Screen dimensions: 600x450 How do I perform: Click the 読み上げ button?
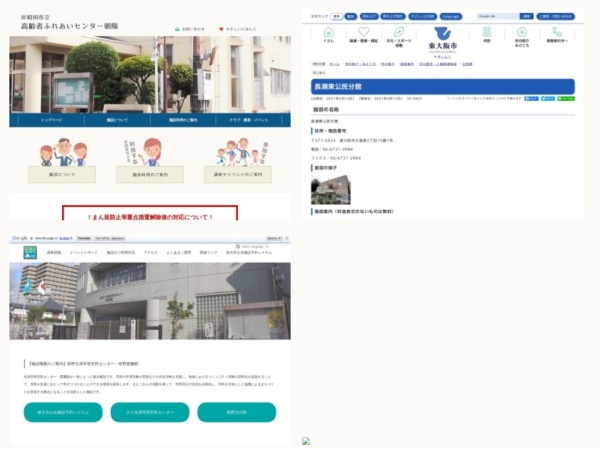tap(369, 16)
